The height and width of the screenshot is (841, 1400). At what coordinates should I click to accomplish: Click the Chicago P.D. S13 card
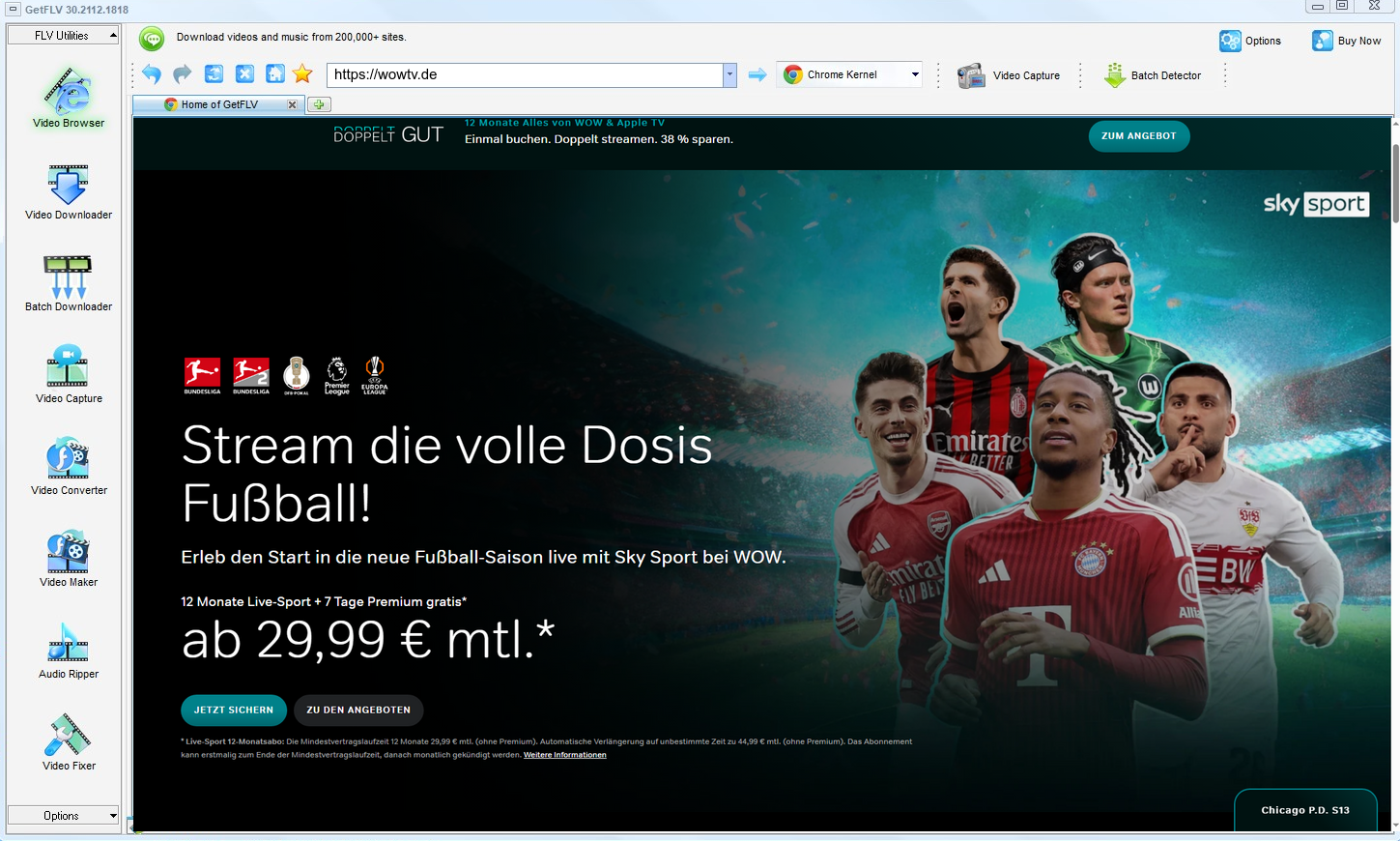(1305, 810)
